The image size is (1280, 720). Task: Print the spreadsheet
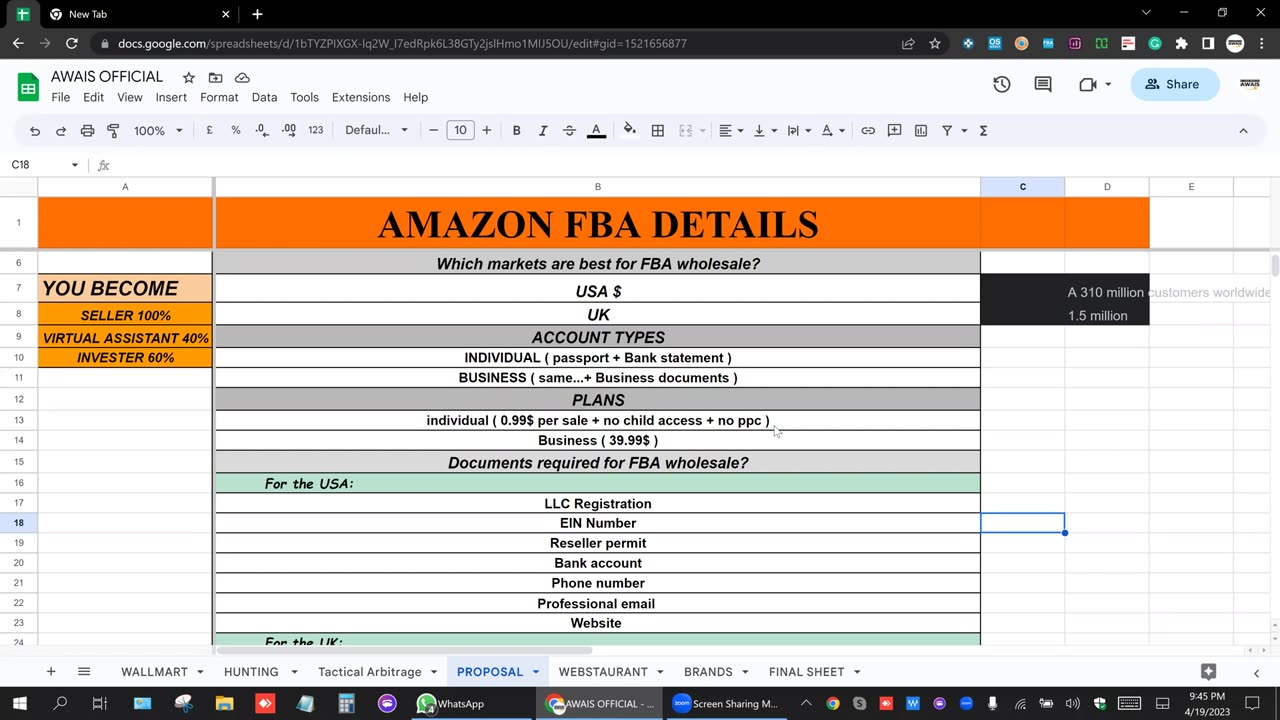(87, 130)
